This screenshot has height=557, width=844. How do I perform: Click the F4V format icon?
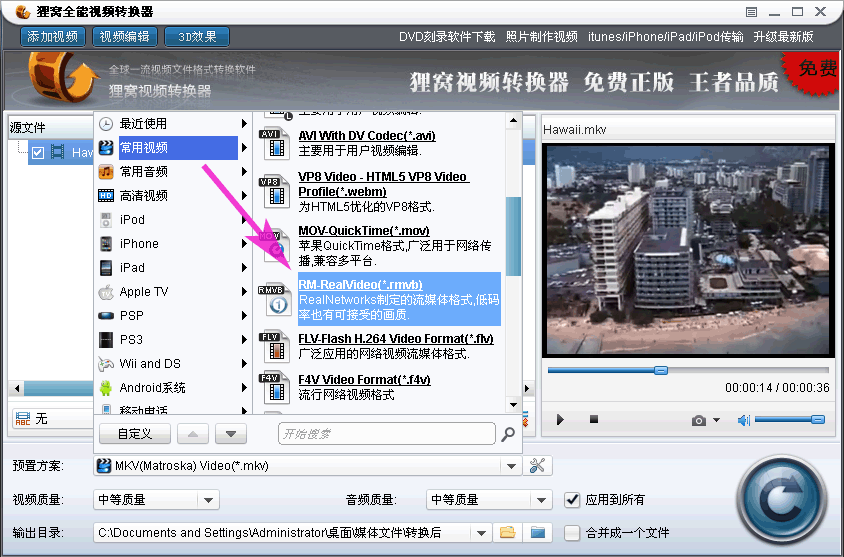(274, 387)
